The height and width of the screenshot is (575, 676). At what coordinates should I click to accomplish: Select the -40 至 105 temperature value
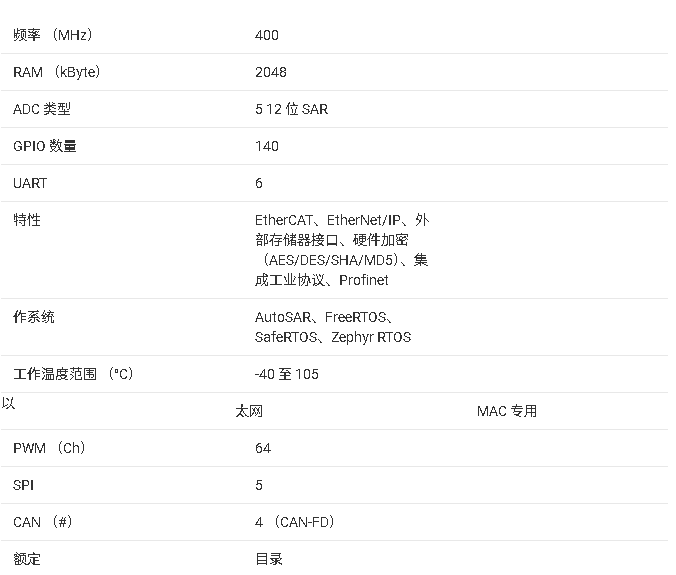coord(287,374)
